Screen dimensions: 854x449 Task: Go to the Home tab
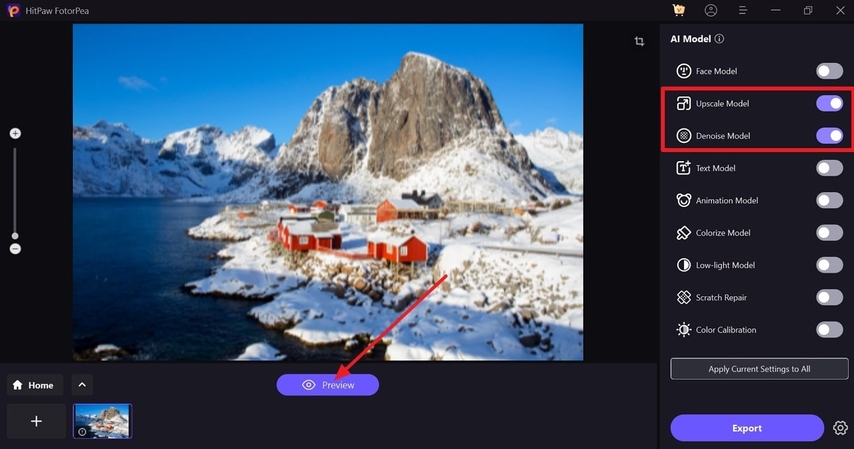[x=35, y=385]
